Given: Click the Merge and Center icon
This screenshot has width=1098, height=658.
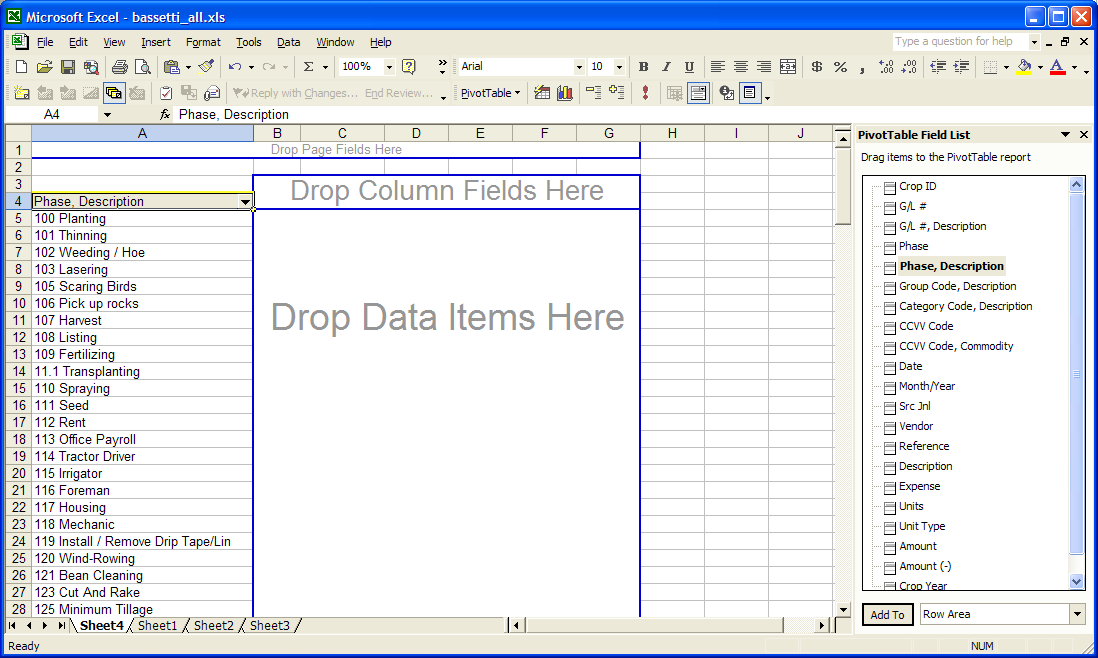Looking at the screenshot, I should click(x=788, y=67).
